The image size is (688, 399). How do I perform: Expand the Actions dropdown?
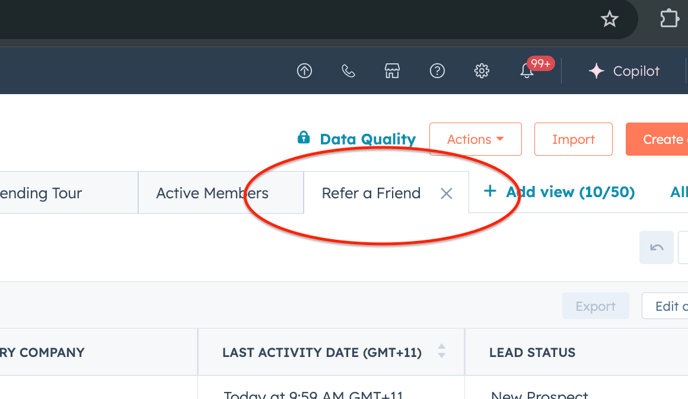pyautogui.click(x=476, y=139)
